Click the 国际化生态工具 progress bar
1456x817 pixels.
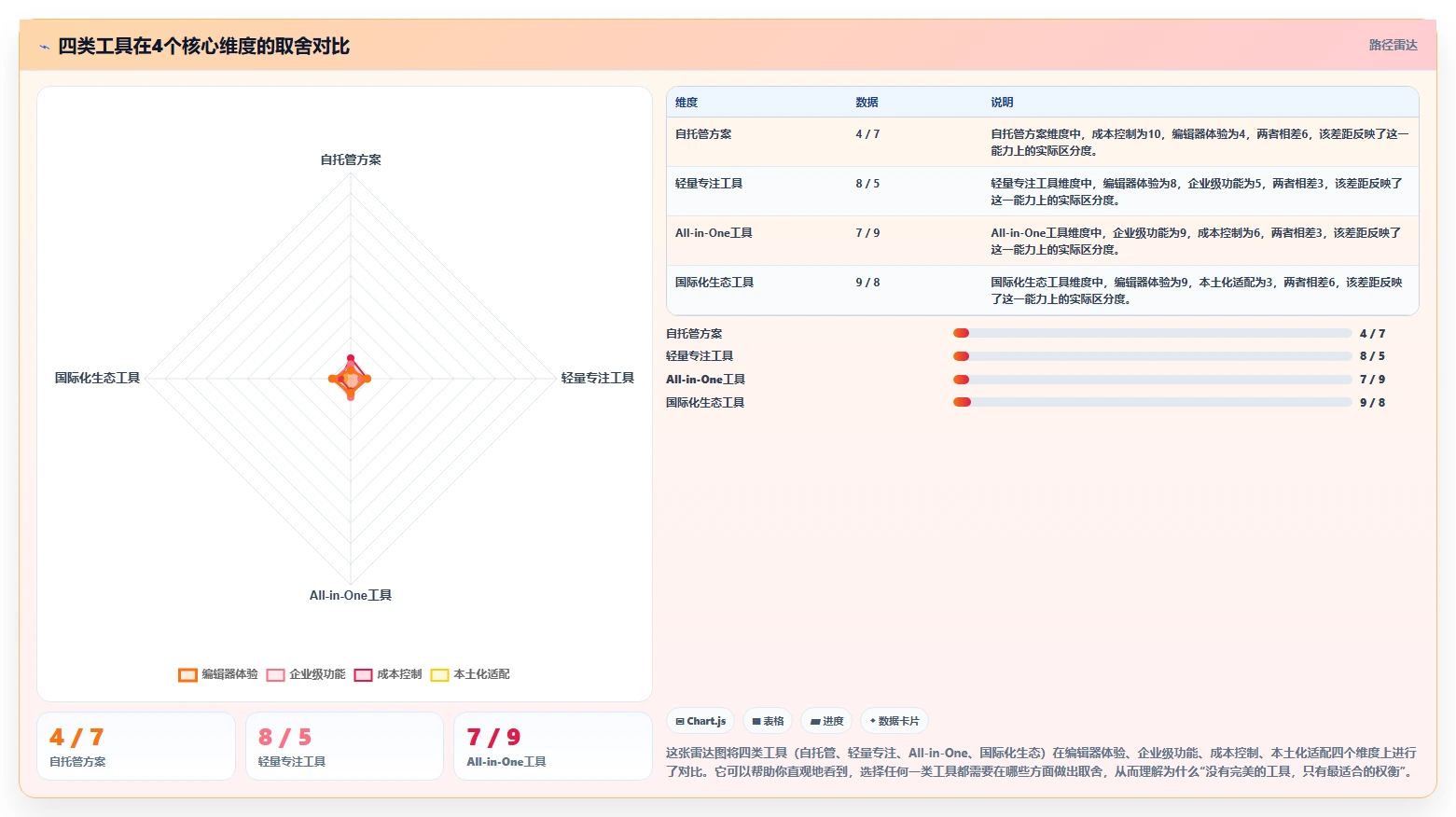pos(1152,402)
